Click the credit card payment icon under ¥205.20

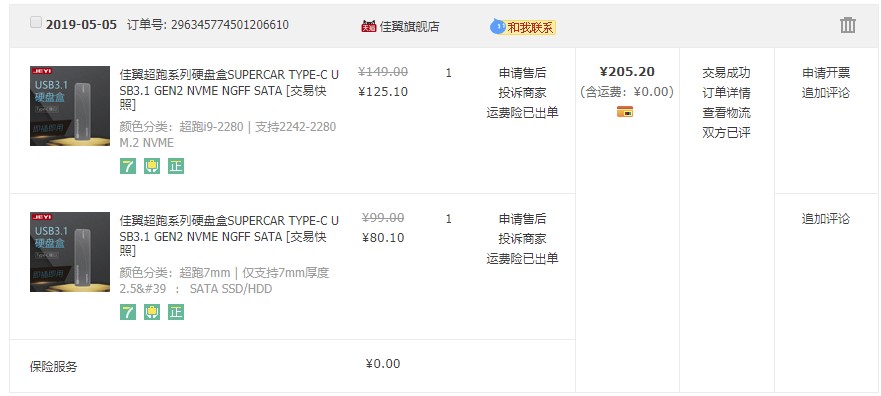(x=625, y=111)
